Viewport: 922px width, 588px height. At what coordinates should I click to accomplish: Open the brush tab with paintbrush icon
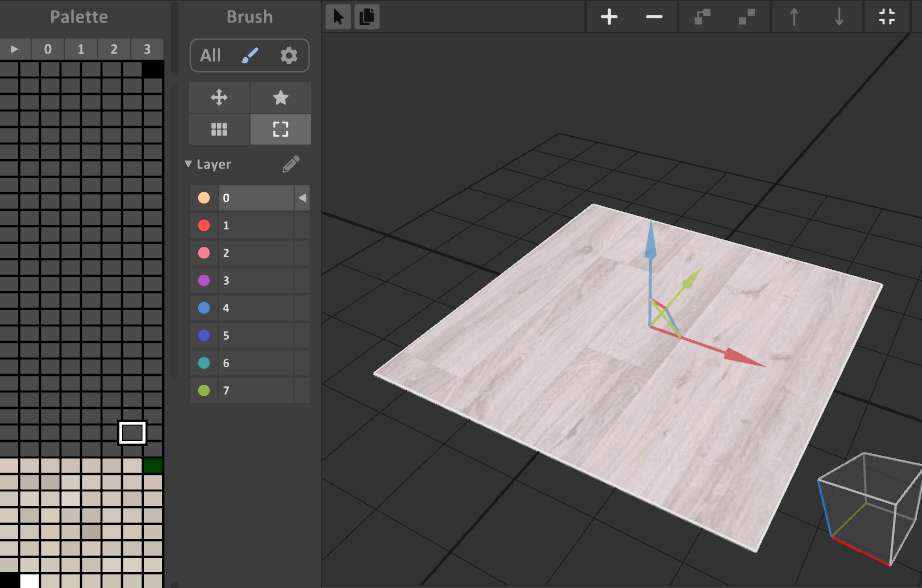coord(251,56)
